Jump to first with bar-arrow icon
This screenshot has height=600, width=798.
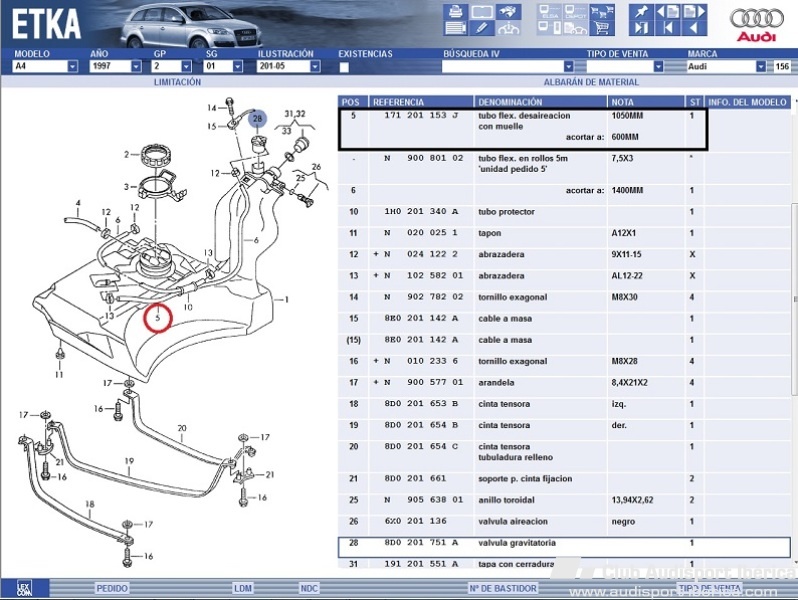(668, 28)
